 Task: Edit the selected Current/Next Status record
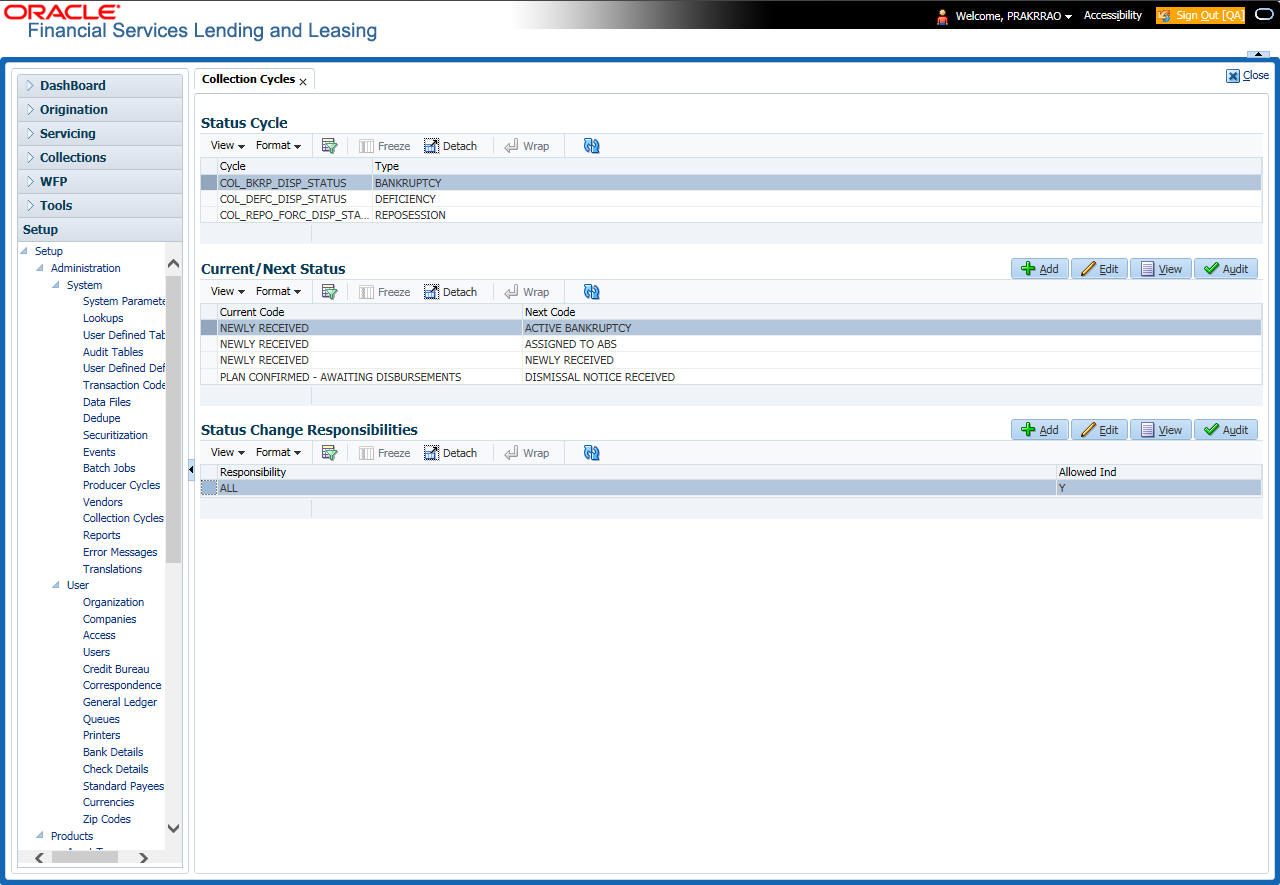pos(1099,269)
